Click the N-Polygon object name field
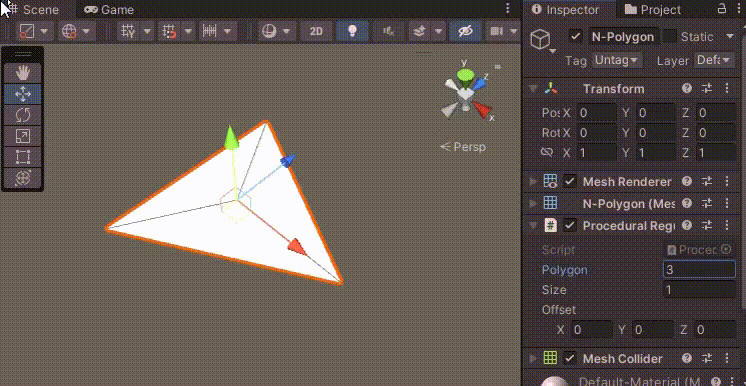This screenshot has height=386, width=746. 624,37
